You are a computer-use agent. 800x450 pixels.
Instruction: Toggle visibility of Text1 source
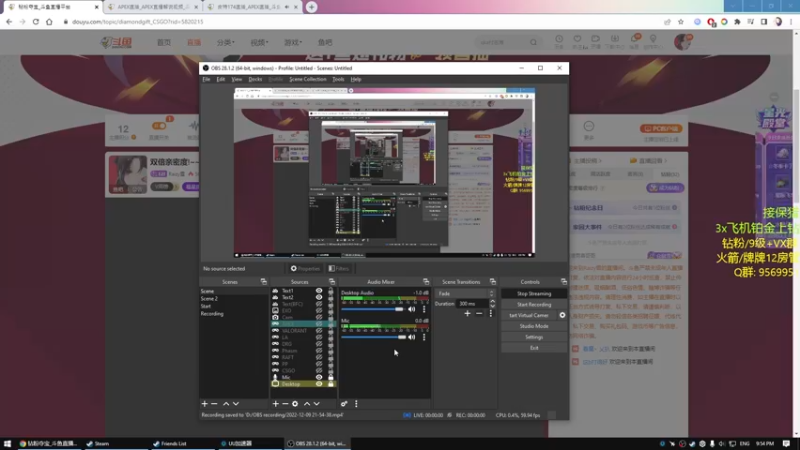319,291
